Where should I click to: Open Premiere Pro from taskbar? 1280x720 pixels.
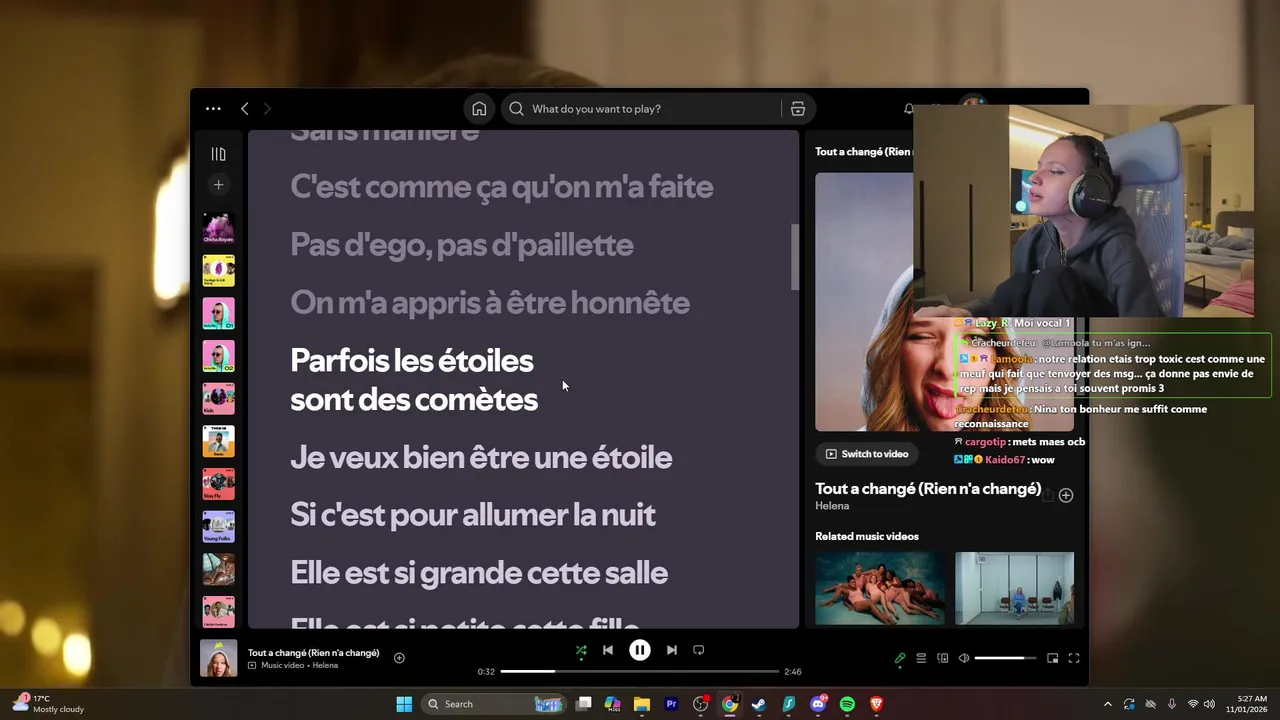click(x=671, y=704)
